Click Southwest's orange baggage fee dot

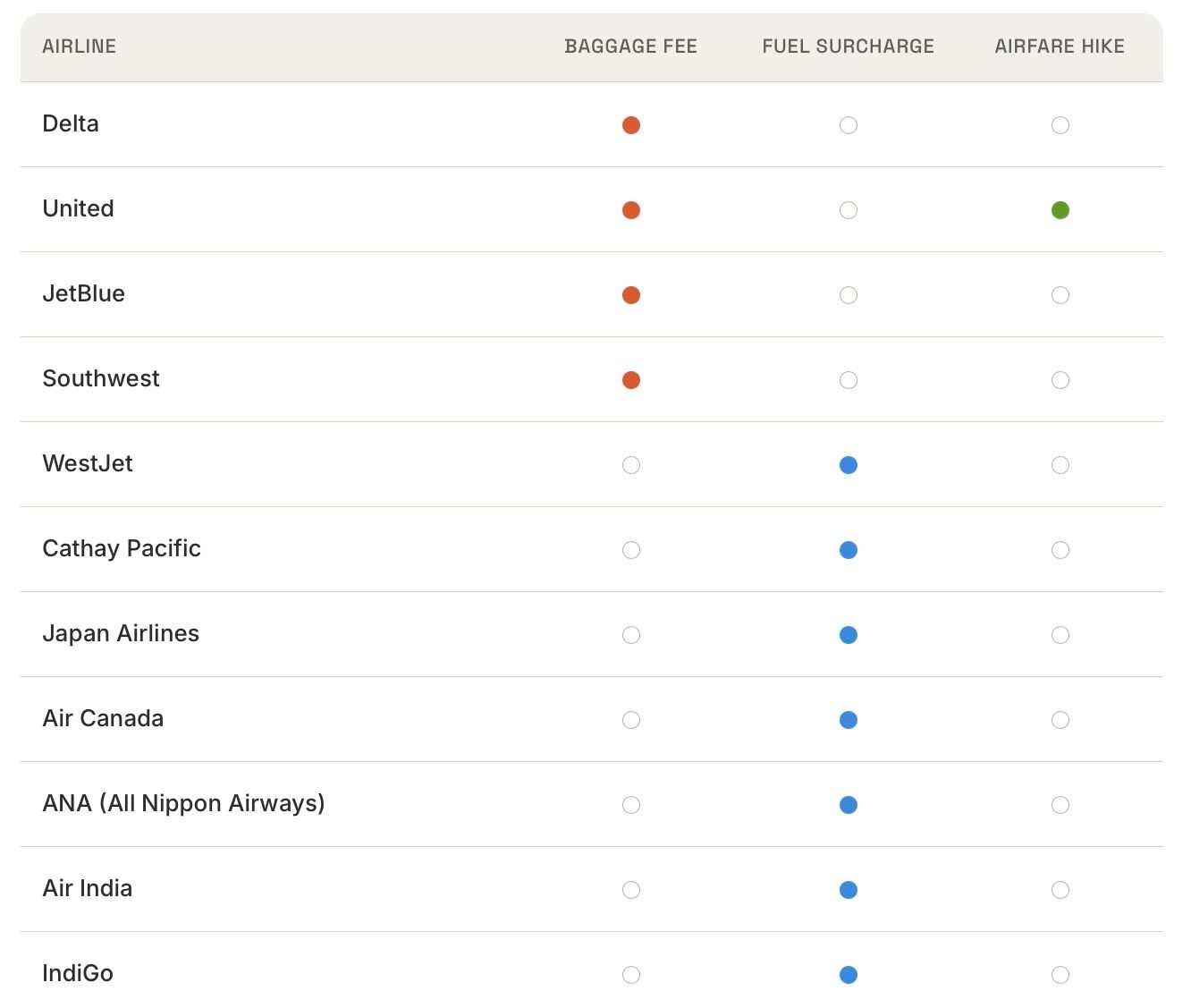(631, 380)
